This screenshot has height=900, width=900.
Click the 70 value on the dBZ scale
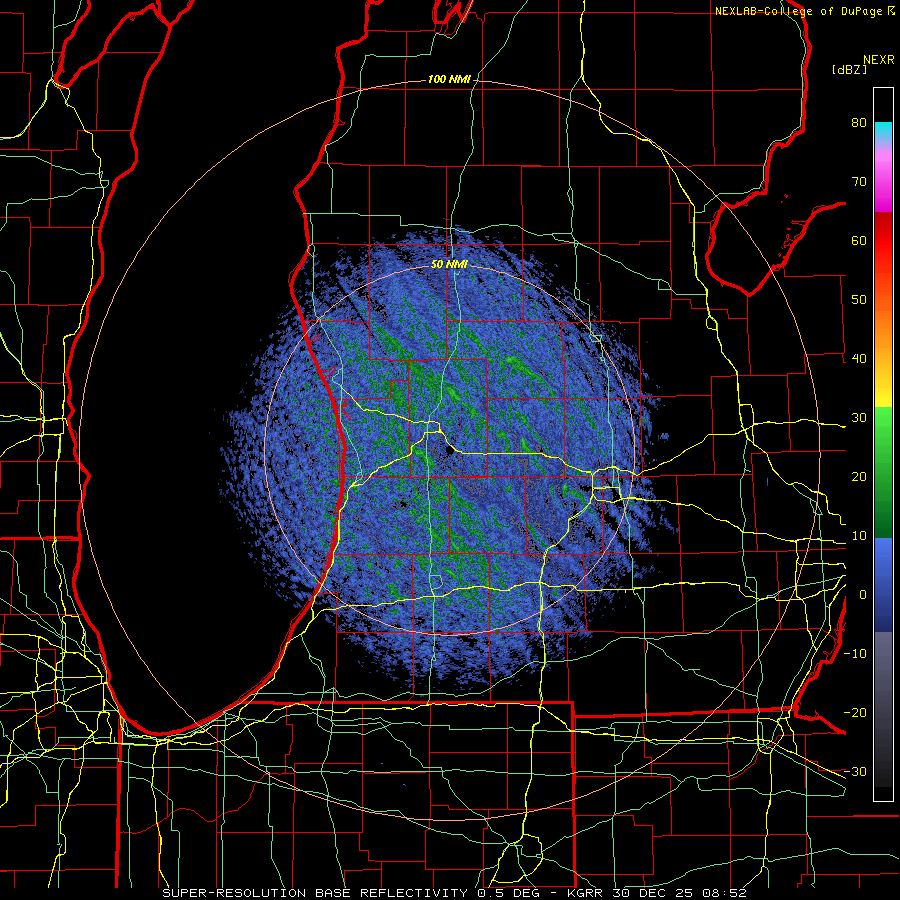pyautogui.click(x=859, y=181)
